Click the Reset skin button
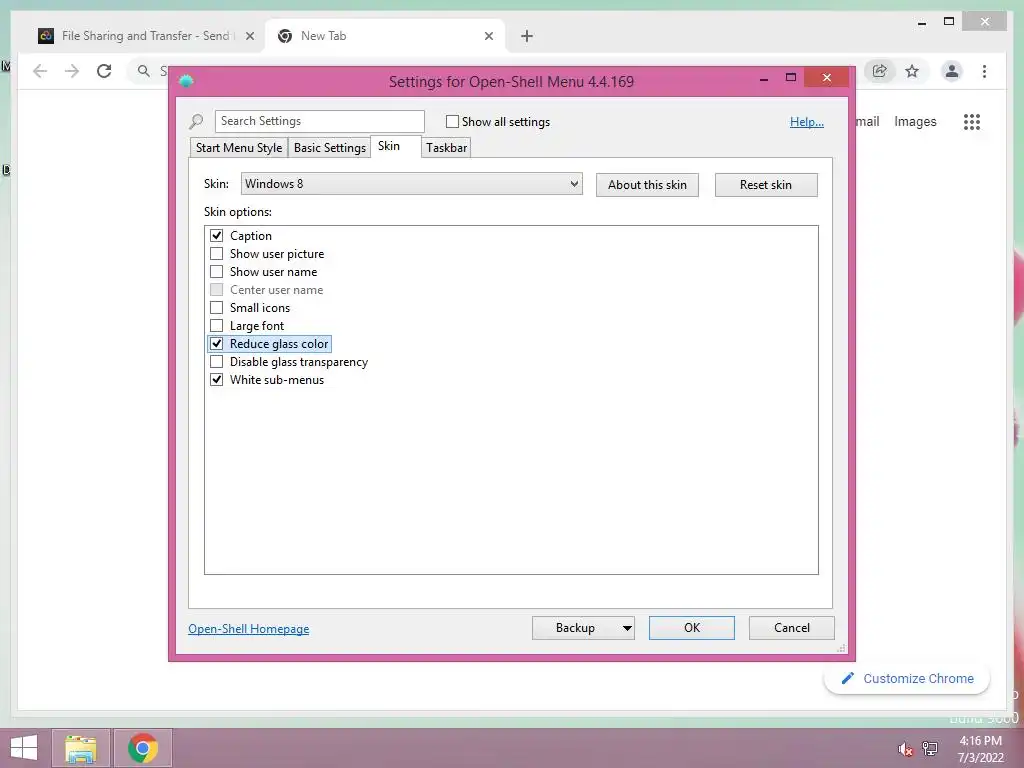Viewport: 1024px width, 768px height. coord(766,185)
